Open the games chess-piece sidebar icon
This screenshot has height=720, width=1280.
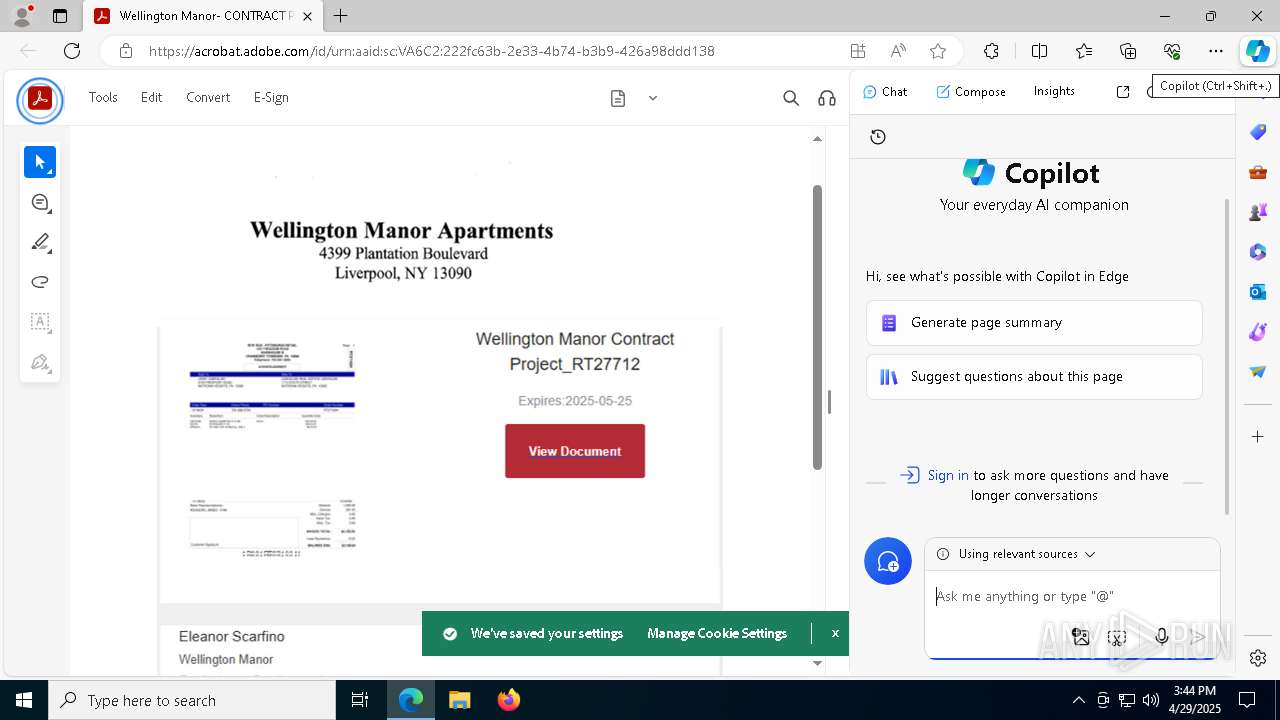(1258, 212)
